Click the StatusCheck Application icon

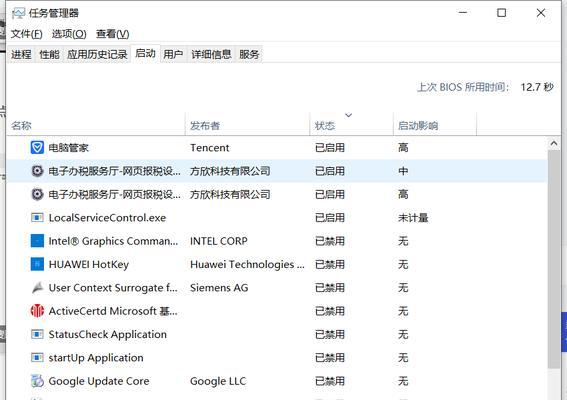[37, 334]
